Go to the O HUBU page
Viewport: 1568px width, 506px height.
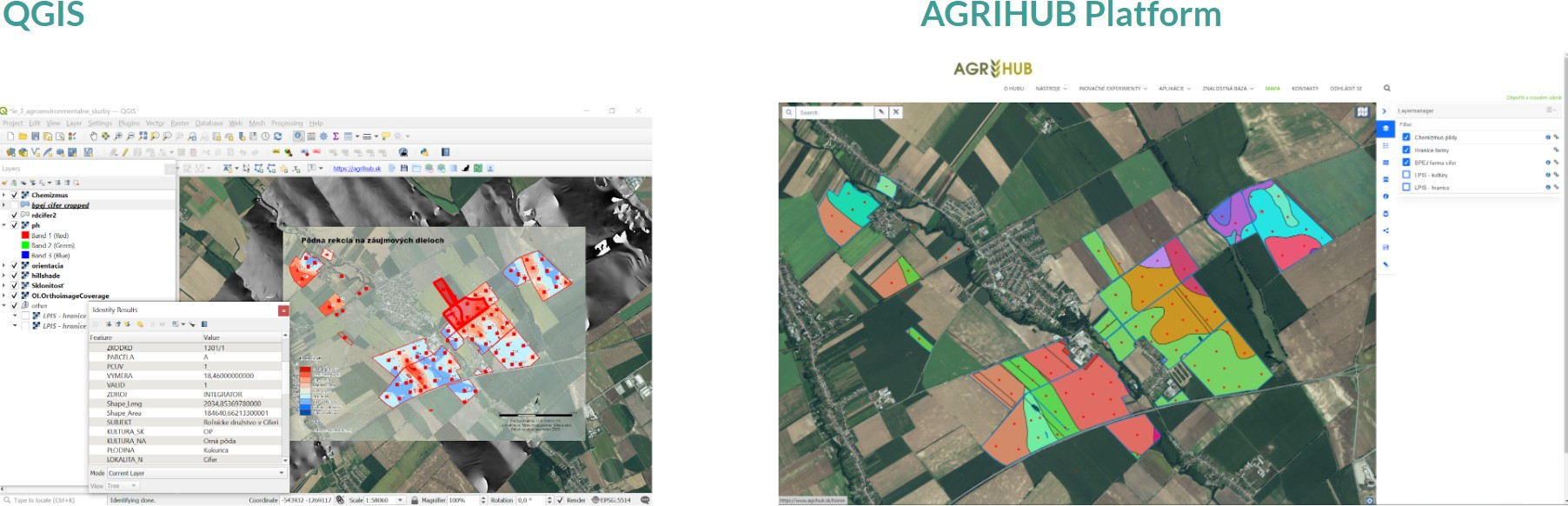pos(1013,89)
